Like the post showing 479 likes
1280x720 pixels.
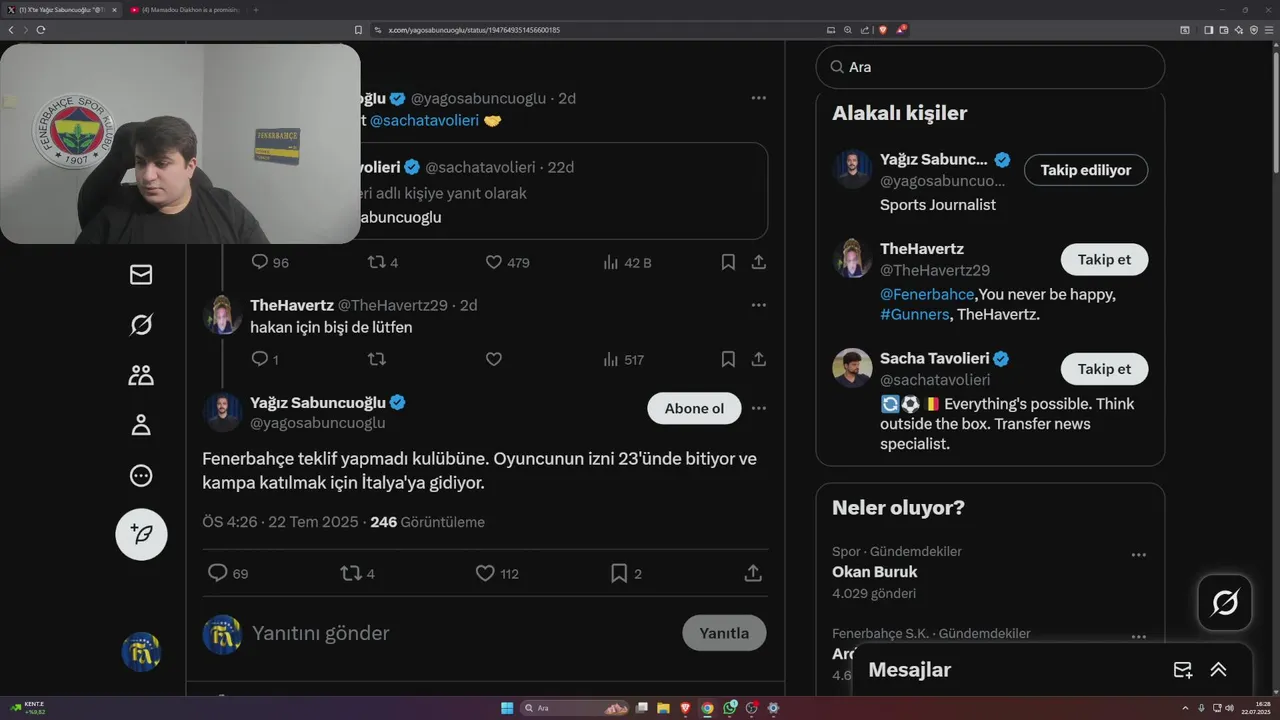[x=493, y=262]
